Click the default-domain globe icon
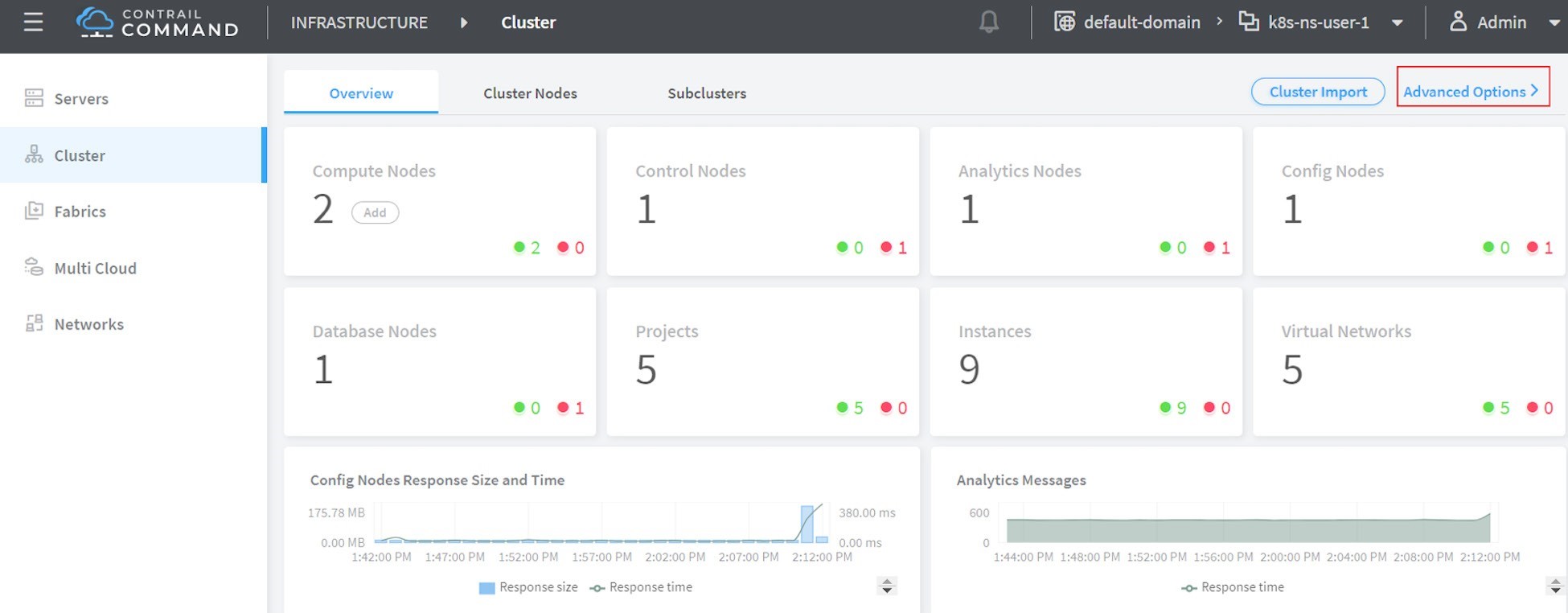The image size is (1568, 613). (x=1064, y=22)
